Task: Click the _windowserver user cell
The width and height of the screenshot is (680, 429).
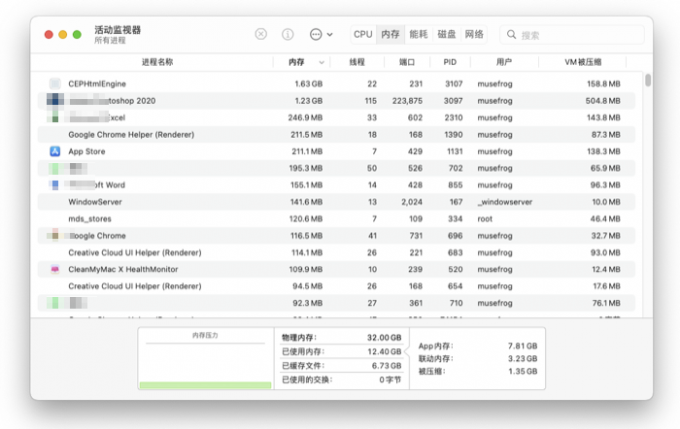Action: tap(505, 202)
